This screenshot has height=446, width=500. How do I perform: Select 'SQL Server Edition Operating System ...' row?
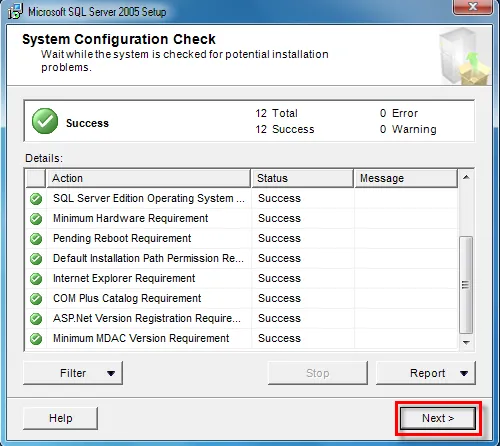click(x=242, y=198)
